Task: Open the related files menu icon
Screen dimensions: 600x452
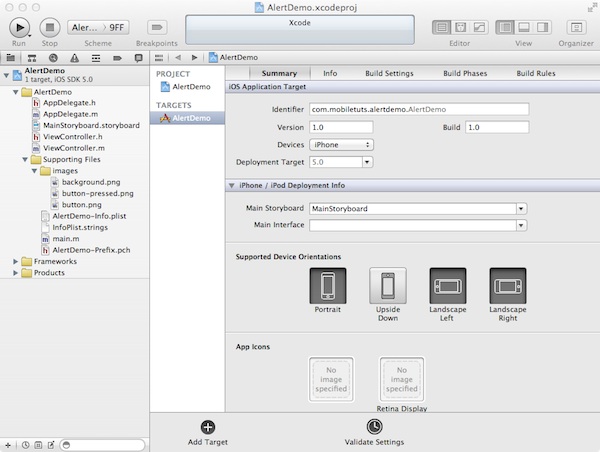Action: point(159,58)
